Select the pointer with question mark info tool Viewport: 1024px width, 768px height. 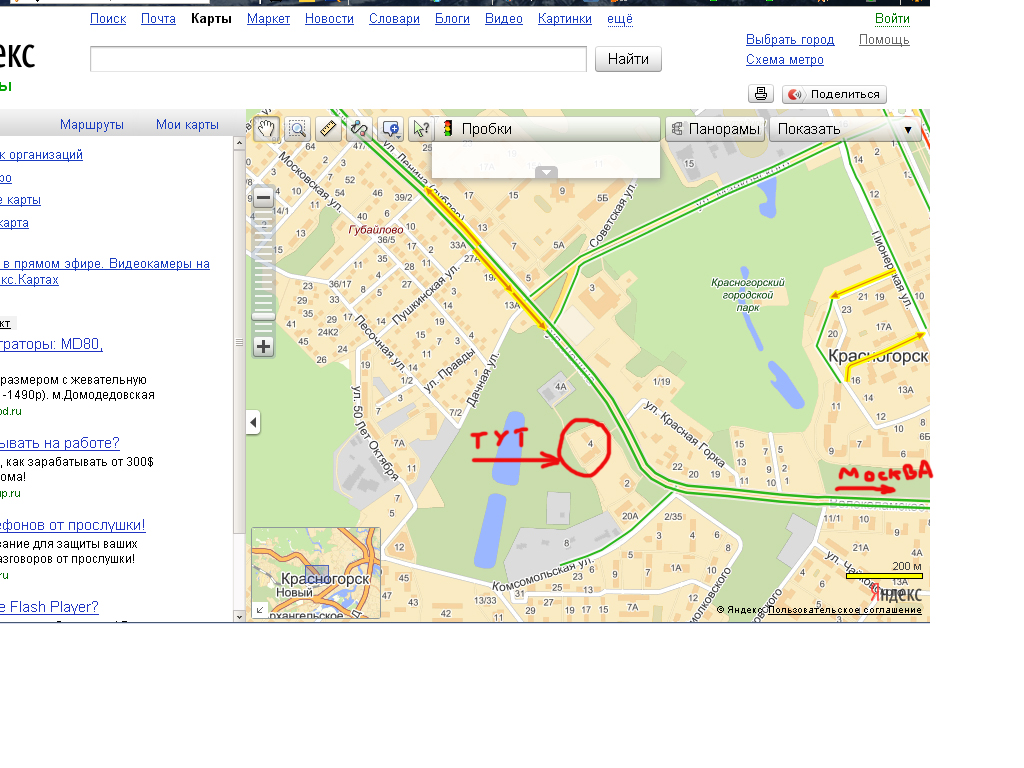tap(421, 129)
